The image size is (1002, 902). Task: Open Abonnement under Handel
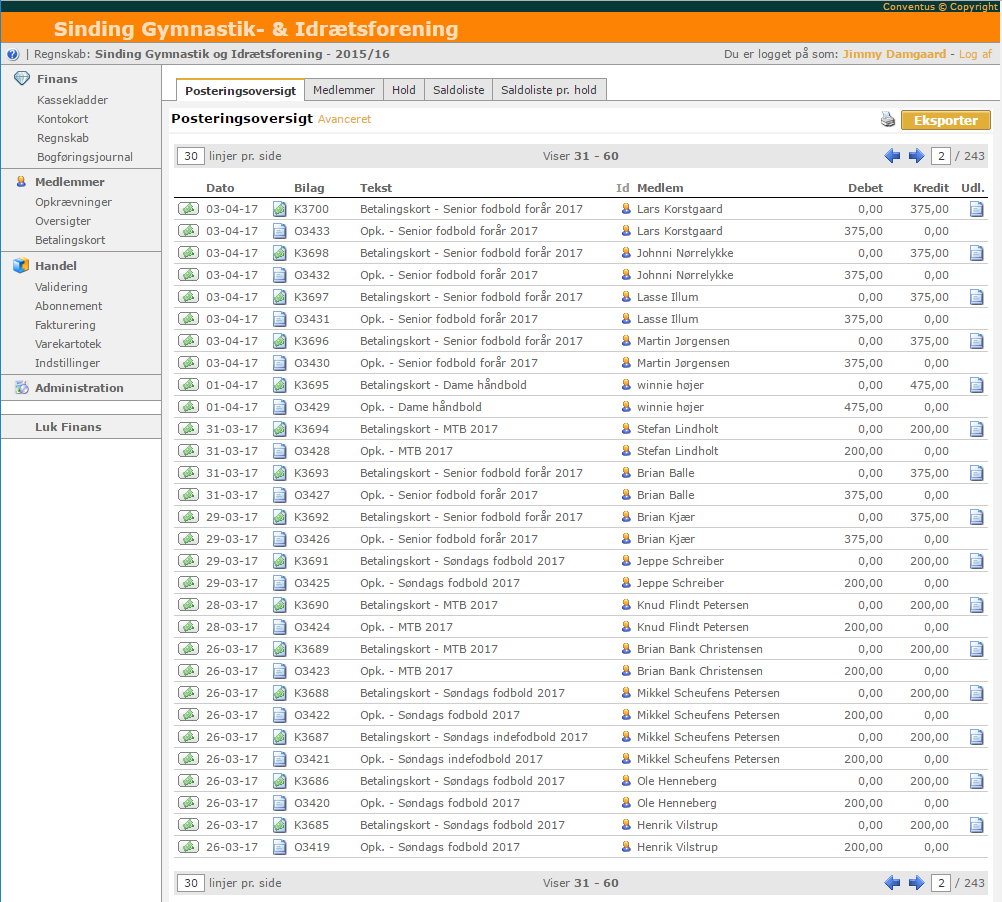point(68,306)
